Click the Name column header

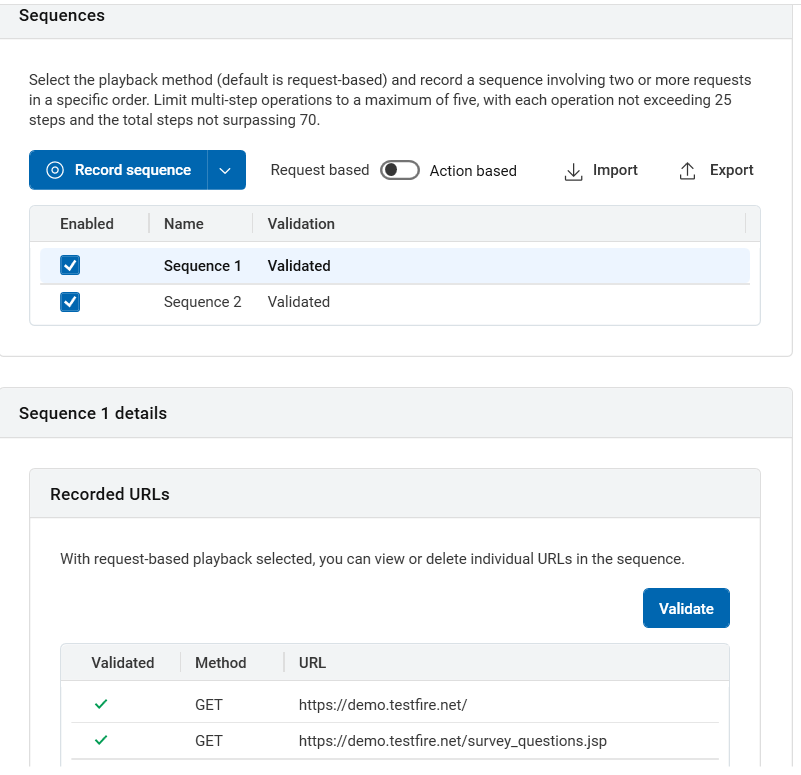182,223
